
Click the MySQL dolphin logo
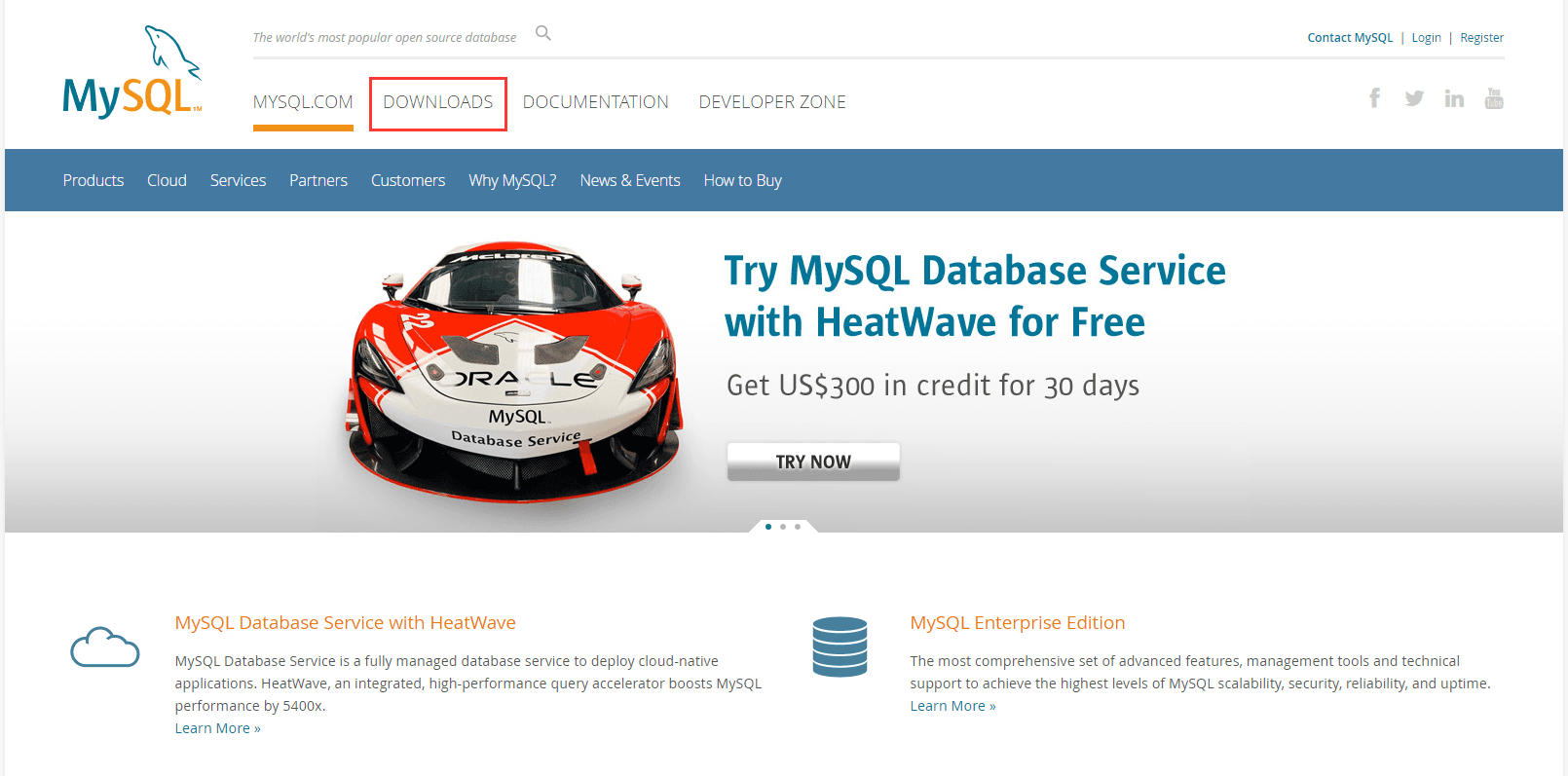132,72
